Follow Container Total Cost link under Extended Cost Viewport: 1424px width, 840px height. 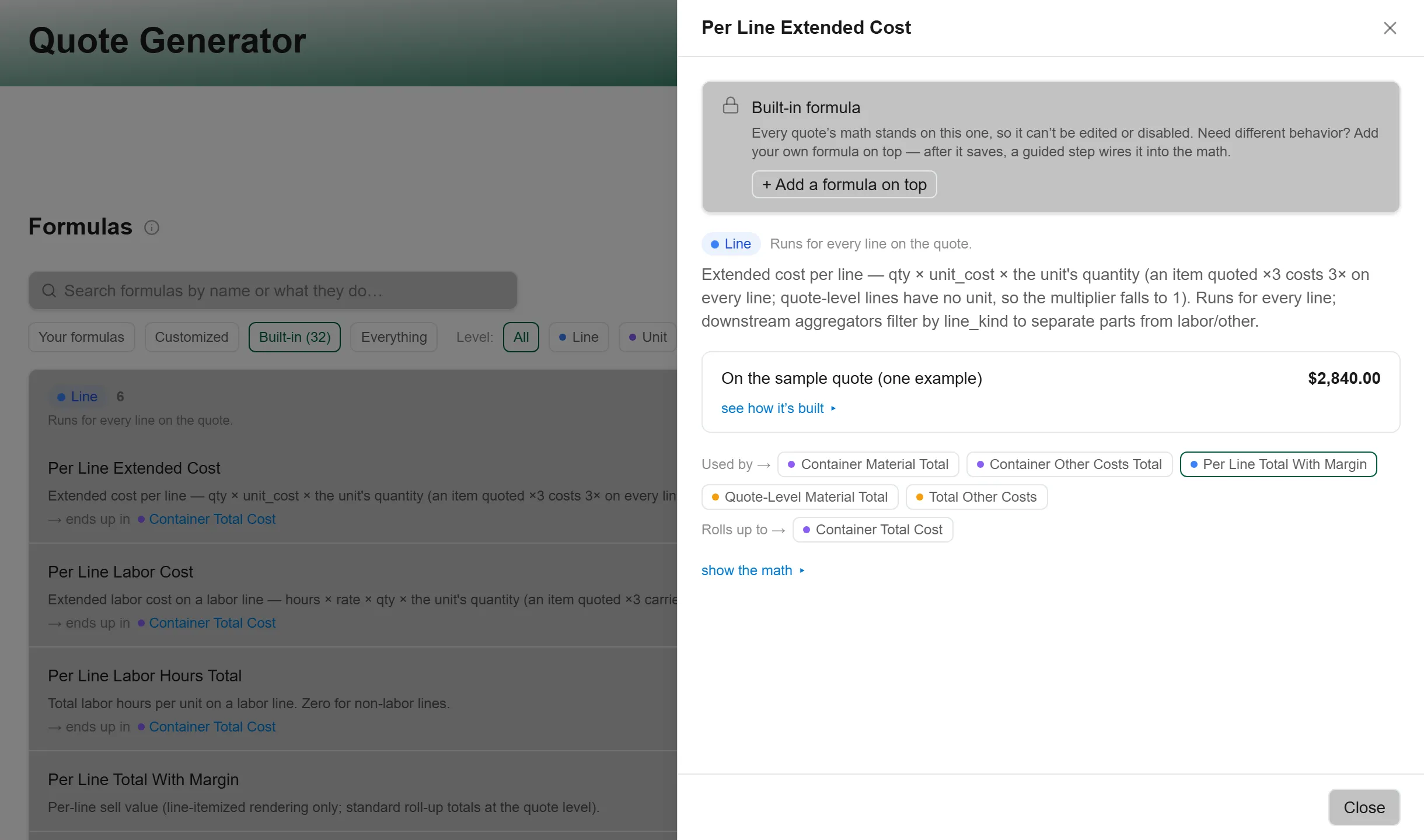coord(212,519)
